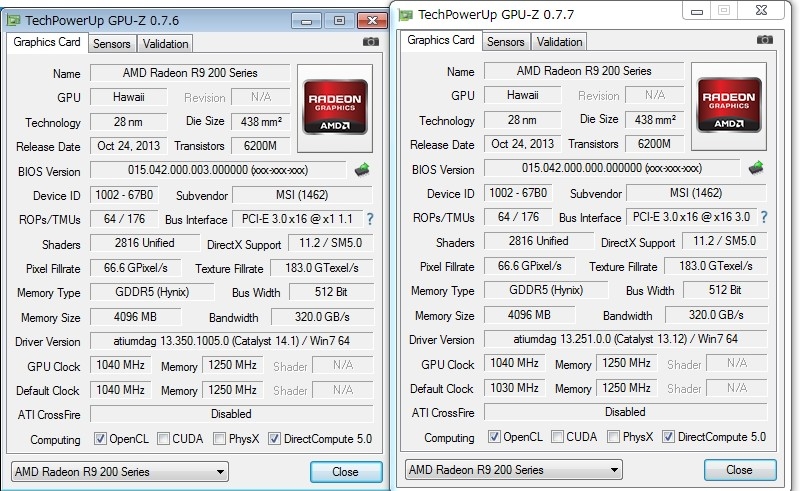Click the GPU-Z 0.7.7 title bar app icon

(x=406, y=15)
